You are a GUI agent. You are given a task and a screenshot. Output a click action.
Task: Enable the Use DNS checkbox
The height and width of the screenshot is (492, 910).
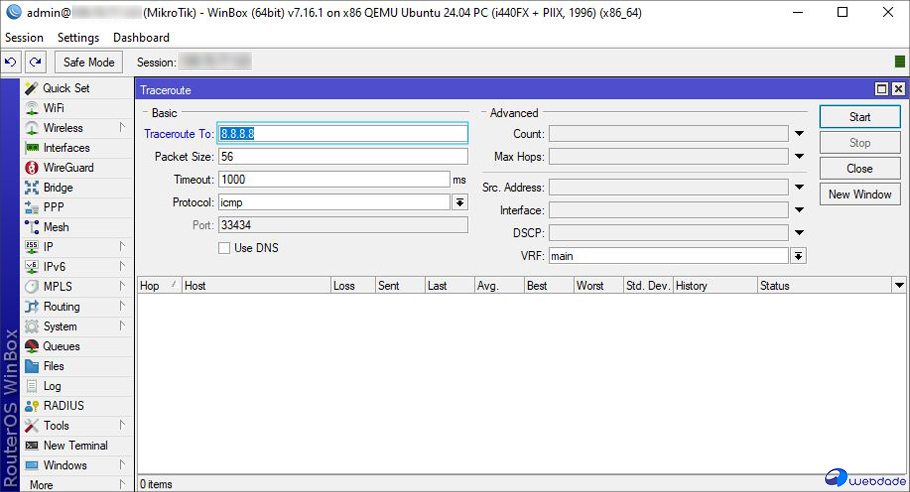tap(225, 248)
